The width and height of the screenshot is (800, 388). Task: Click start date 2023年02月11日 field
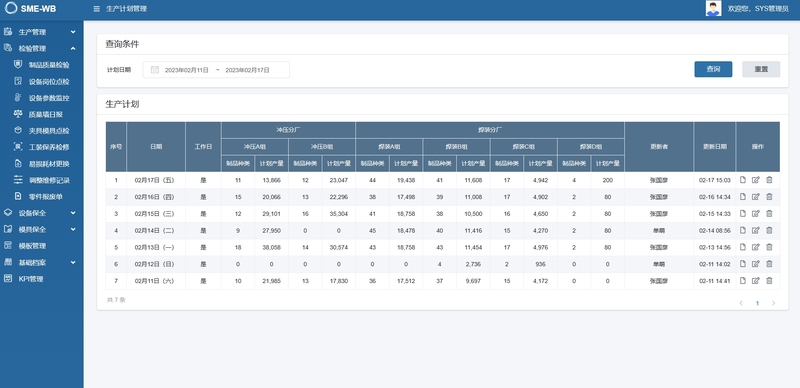tap(187, 70)
